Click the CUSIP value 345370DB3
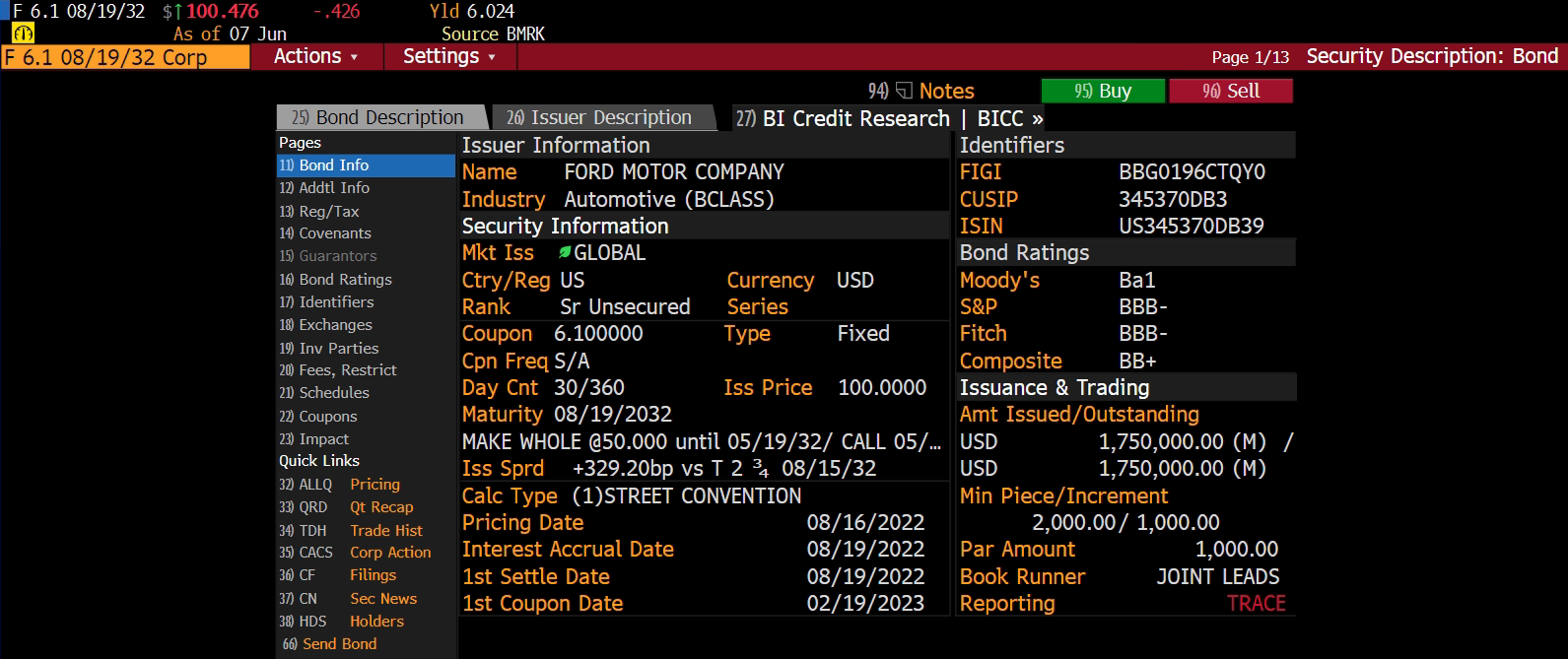 tap(1174, 200)
